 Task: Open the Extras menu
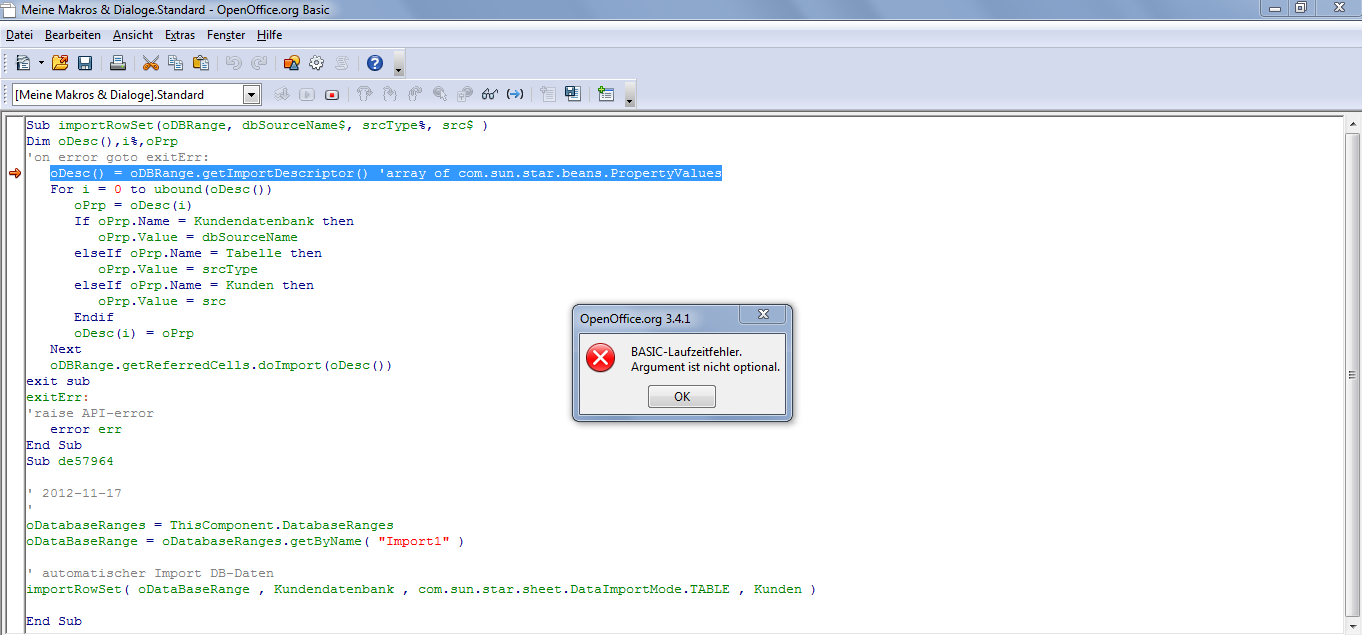(x=180, y=35)
